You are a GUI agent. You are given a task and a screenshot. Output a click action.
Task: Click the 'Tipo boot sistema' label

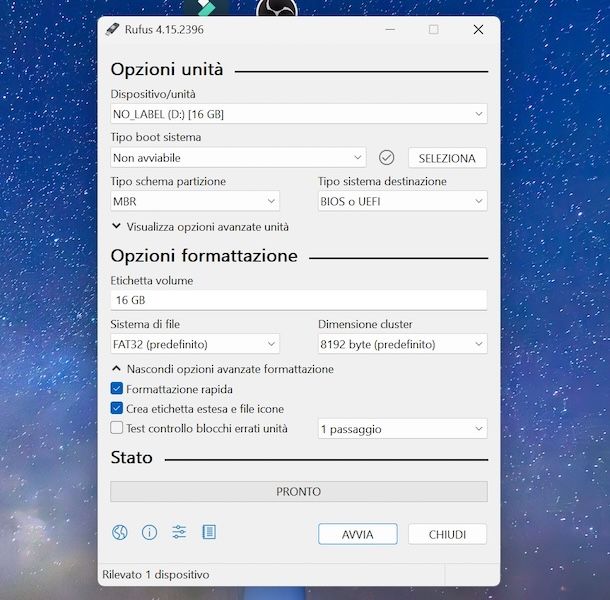point(156,137)
